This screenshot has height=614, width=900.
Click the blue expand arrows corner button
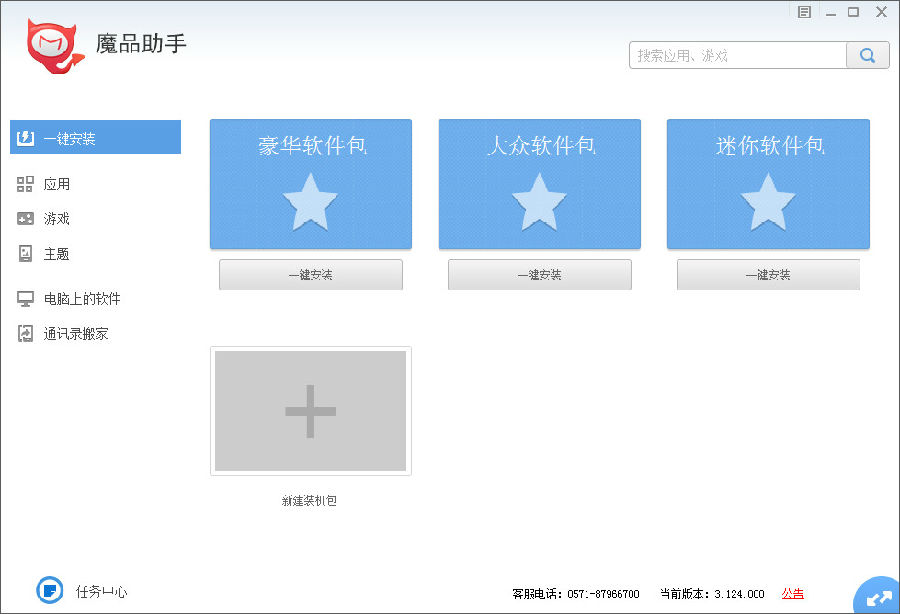(x=878, y=597)
